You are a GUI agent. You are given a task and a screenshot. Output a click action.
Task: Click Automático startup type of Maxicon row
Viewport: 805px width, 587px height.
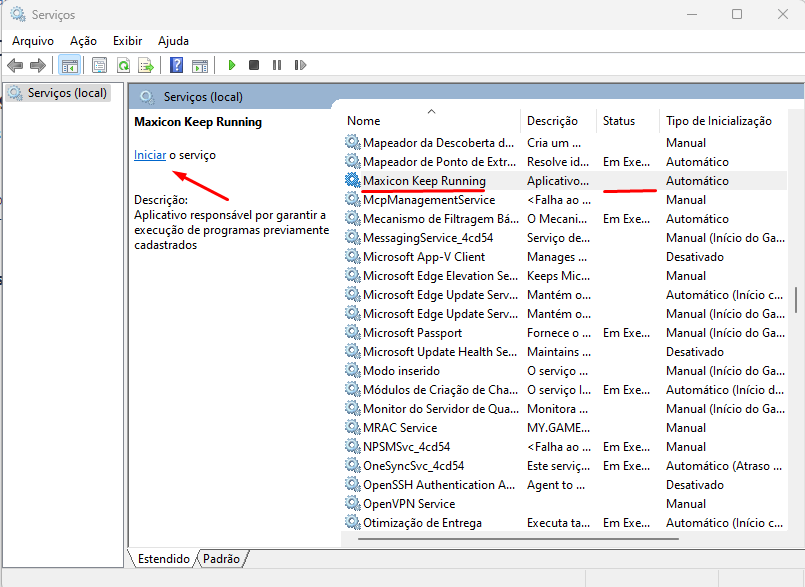(x=697, y=180)
